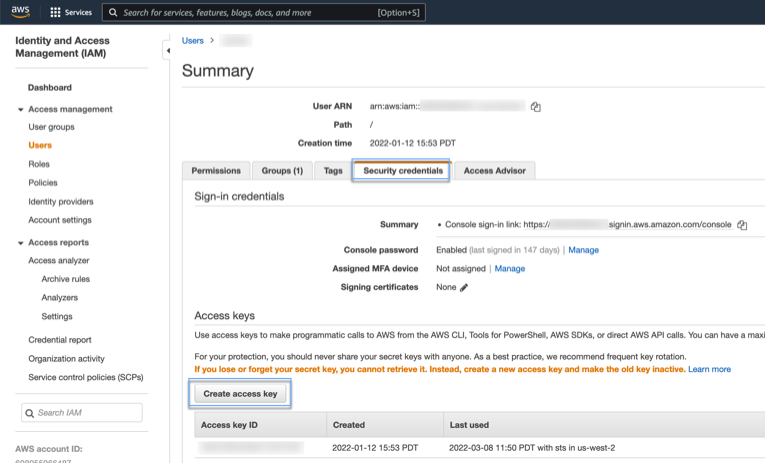Edit signing certificates with pencil icon
Image resolution: width=765 pixels, height=463 pixels.
[x=464, y=288]
